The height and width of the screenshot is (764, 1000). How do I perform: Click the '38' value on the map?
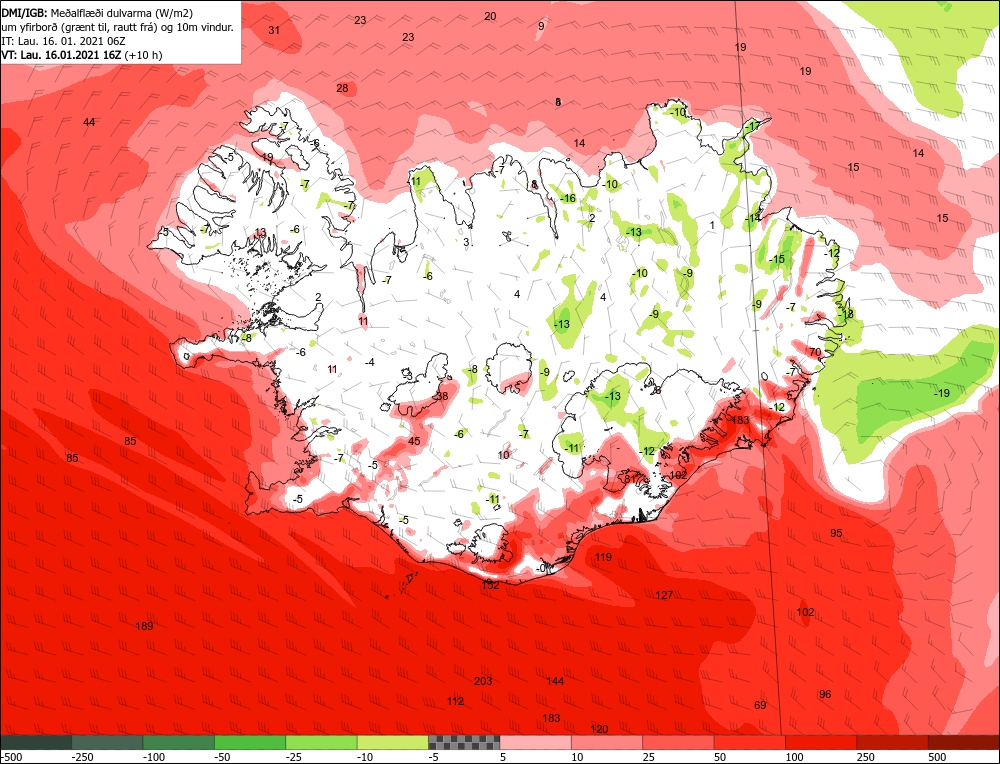(x=443, y=396)
